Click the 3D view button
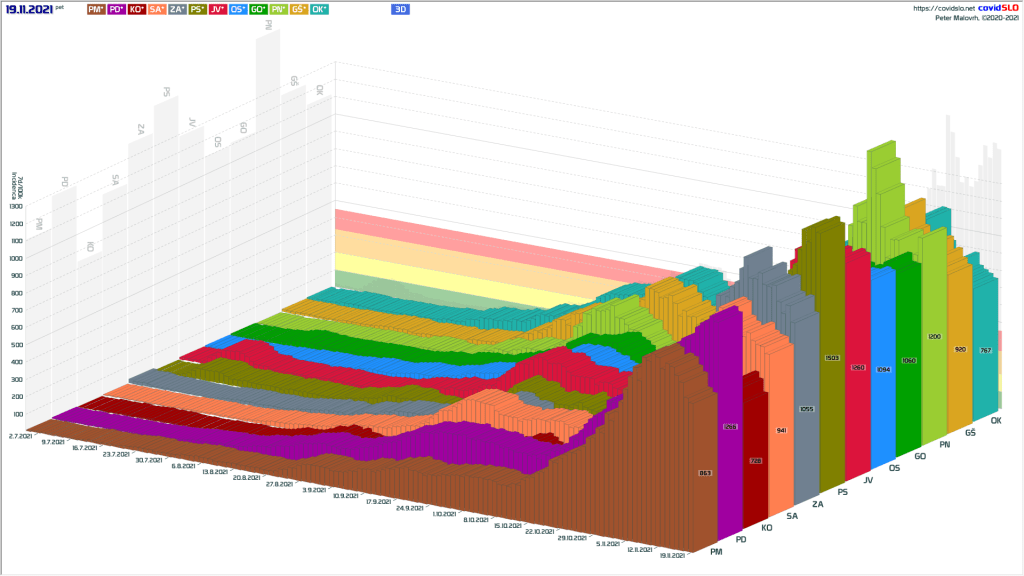Screen dimensions: 1024x576 [400, 9]
